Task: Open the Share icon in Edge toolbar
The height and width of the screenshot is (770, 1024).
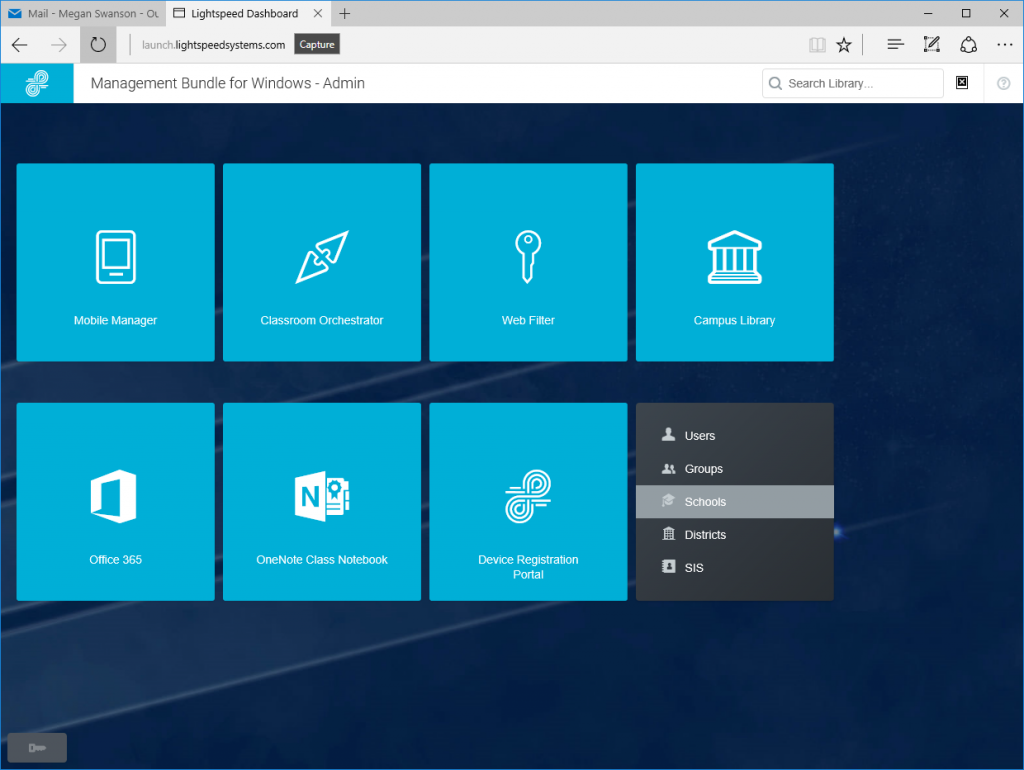Action: pyautogui.click(x=968, y=44)
